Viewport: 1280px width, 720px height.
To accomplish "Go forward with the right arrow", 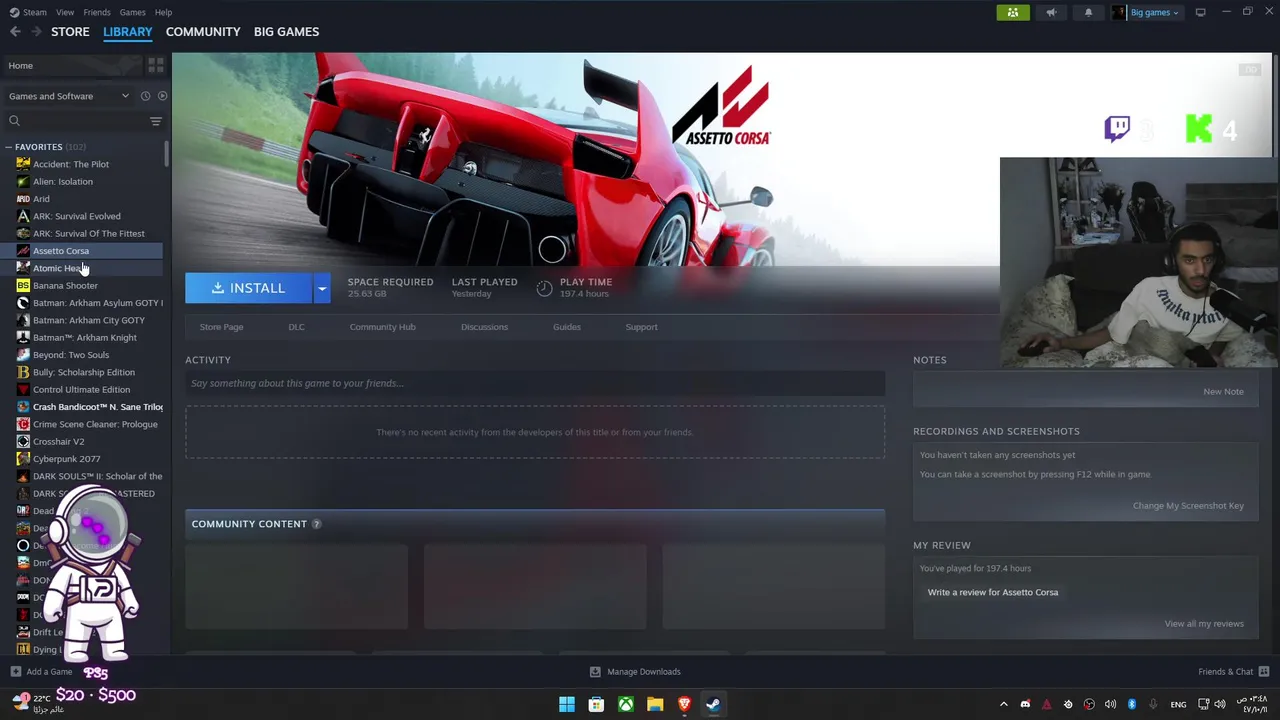I will [x=36, y=32].
